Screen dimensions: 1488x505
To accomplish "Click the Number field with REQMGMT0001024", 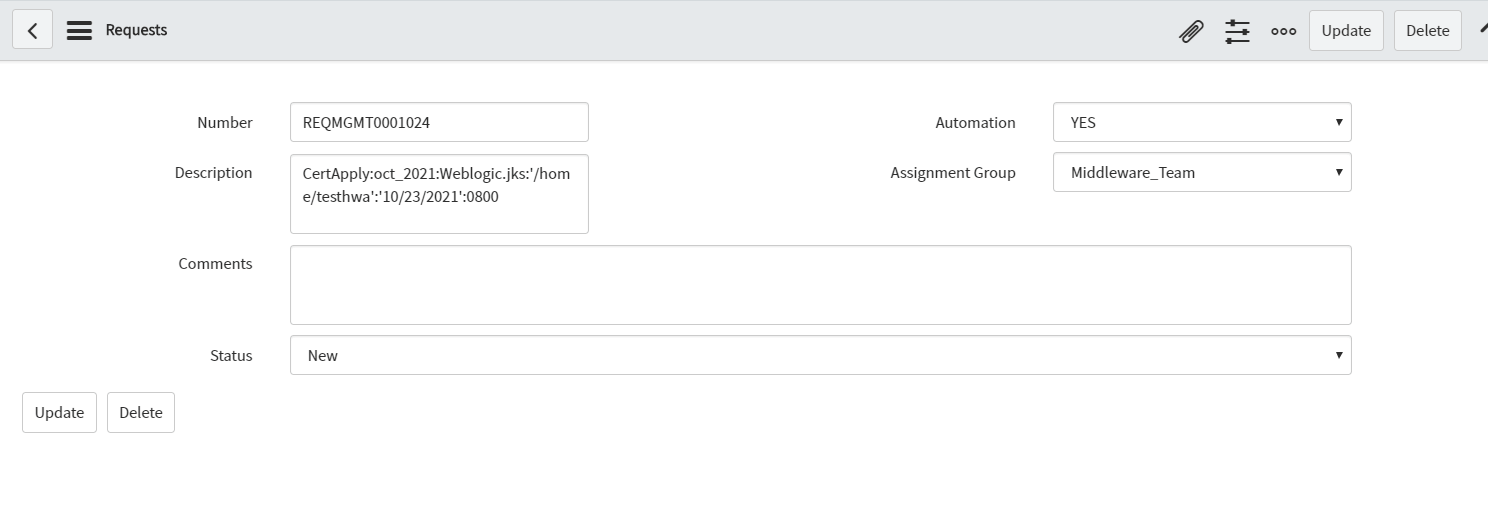I will pyautogui.click(x=438, y=122).
